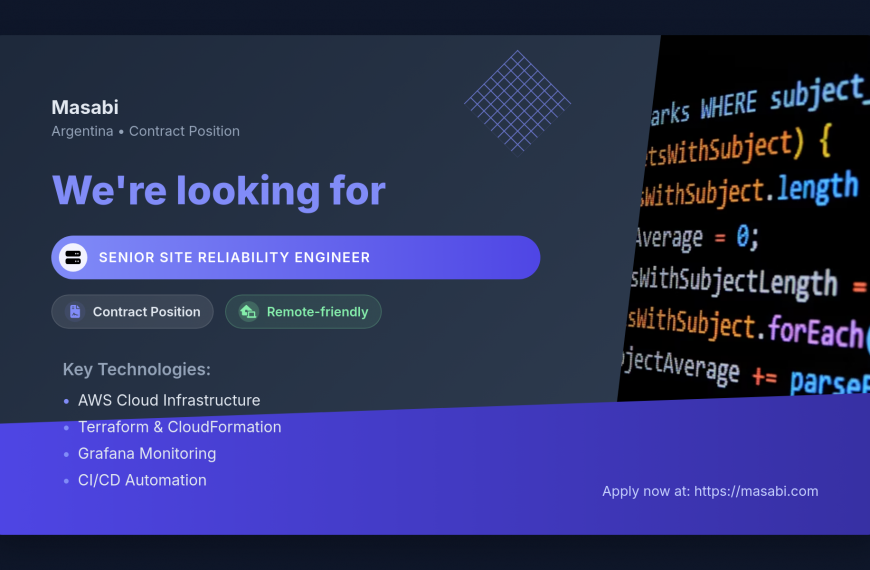The image size is (870, 570).
Task: Select the Terraform & CloudFormation list item
Action: pos(179,427)
